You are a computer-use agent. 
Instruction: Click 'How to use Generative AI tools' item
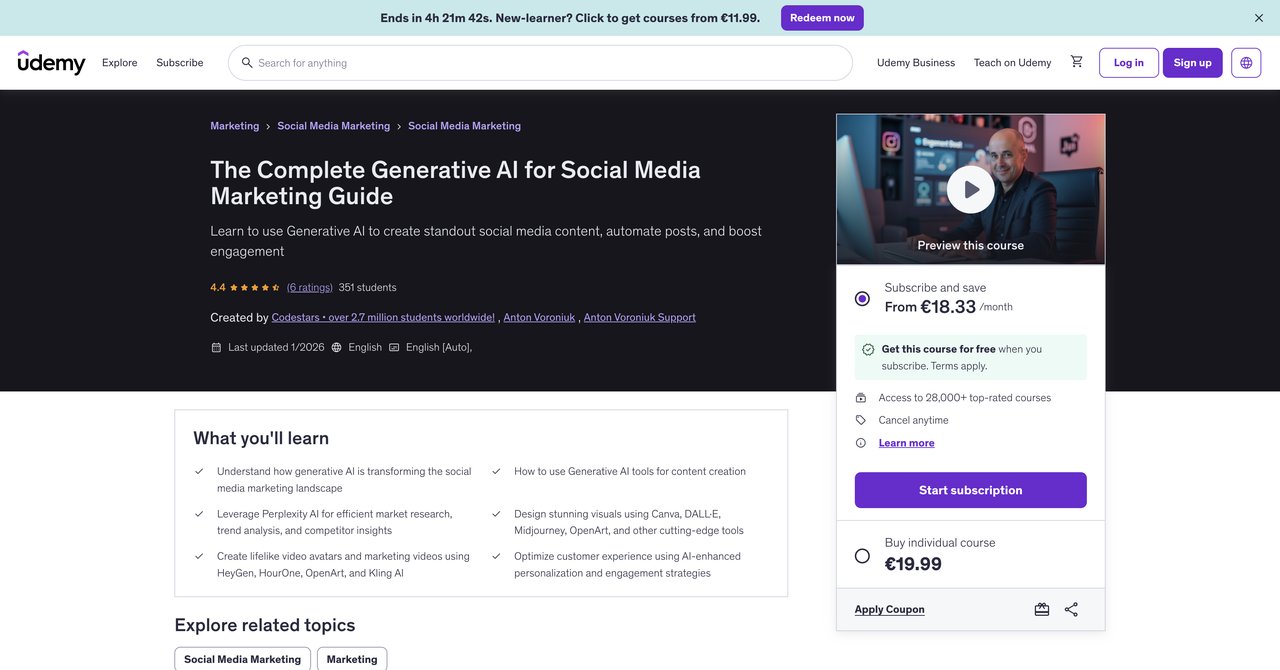coord(630,472)
